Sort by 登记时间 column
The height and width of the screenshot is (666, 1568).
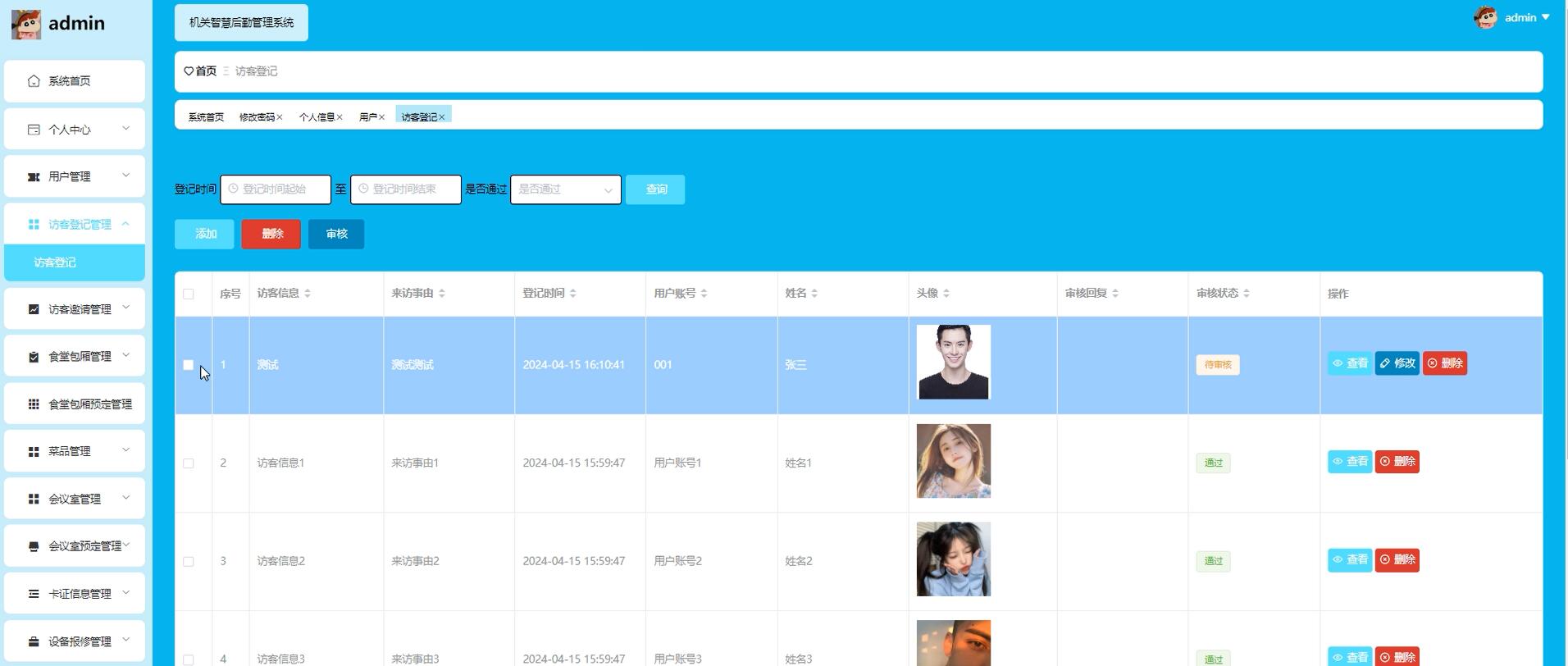[x=573, y=294]
